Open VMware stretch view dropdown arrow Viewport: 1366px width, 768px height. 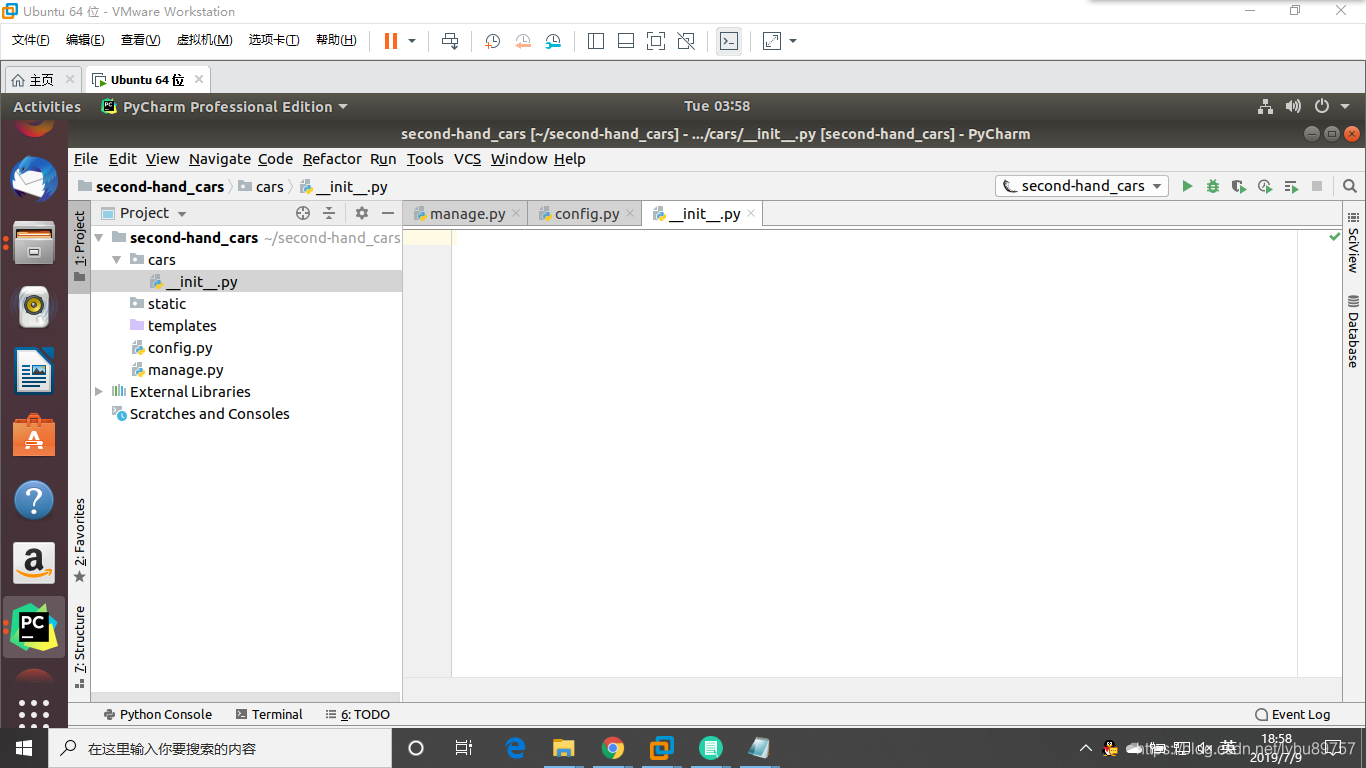tap(793, 41)
